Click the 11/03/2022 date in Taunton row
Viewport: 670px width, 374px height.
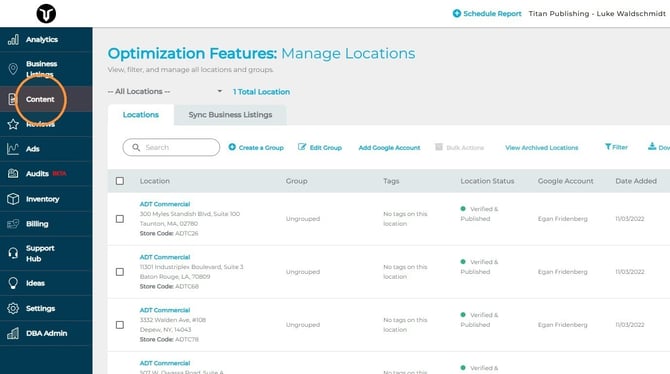coord(629,218)
